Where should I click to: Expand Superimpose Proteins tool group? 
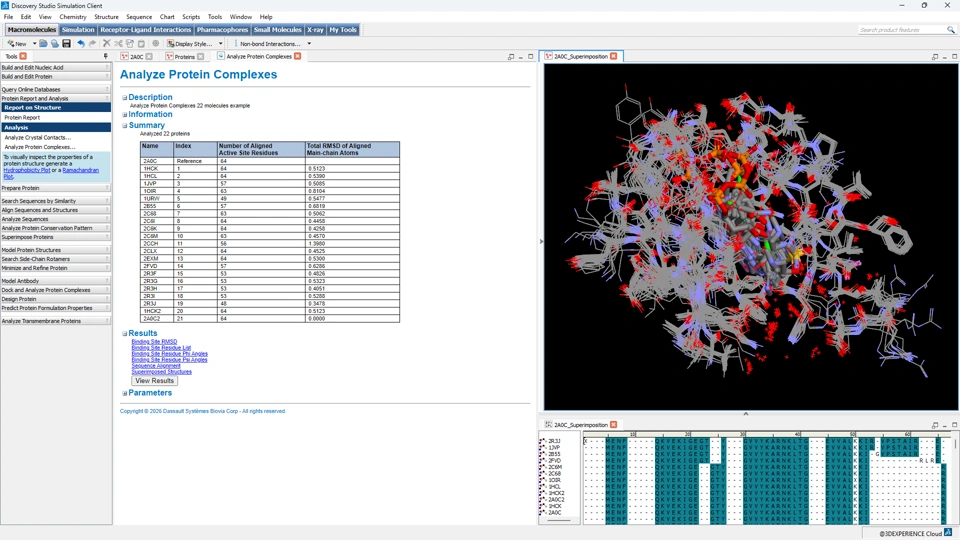(55, 237)
